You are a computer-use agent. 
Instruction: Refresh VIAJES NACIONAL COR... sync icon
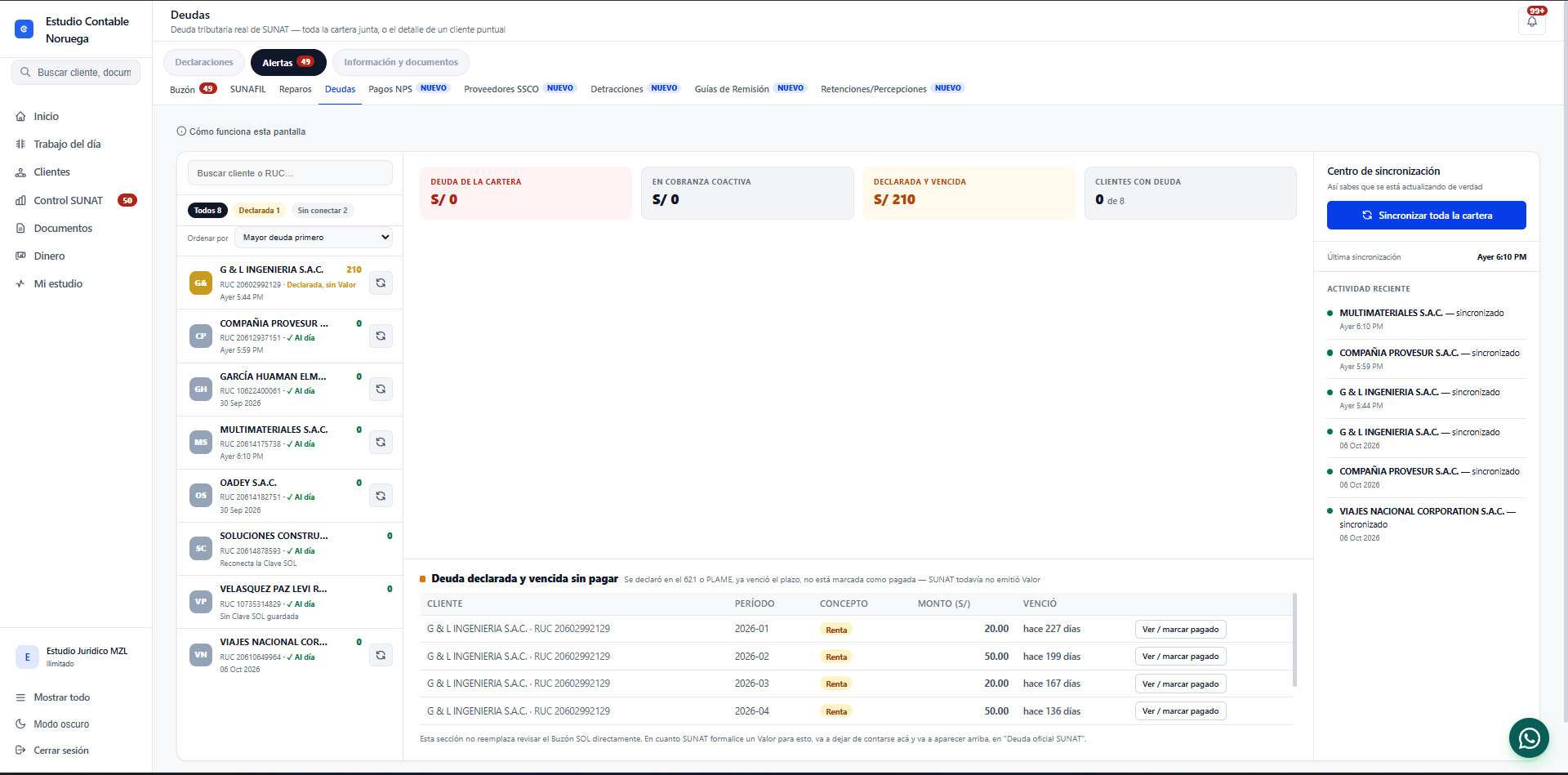[381, 655]
